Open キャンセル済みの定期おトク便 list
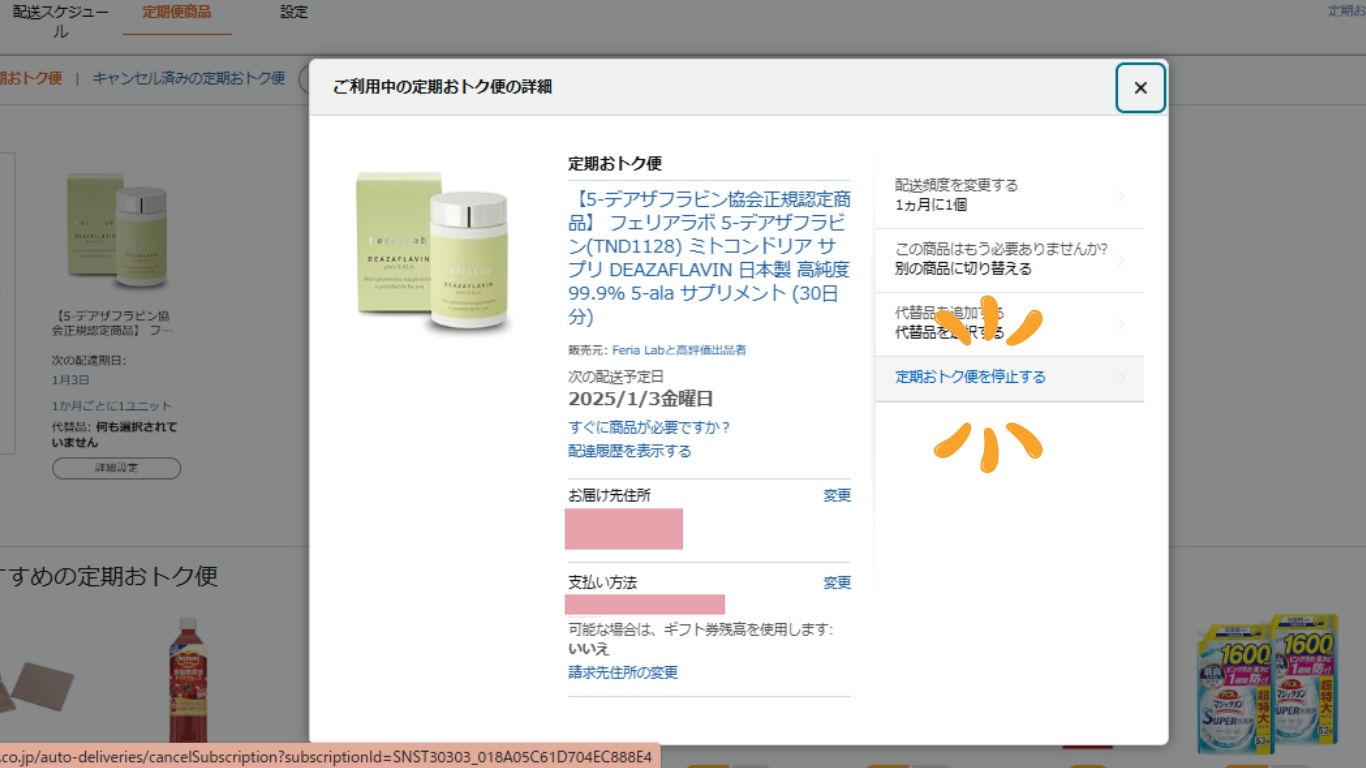 (189, 78)
